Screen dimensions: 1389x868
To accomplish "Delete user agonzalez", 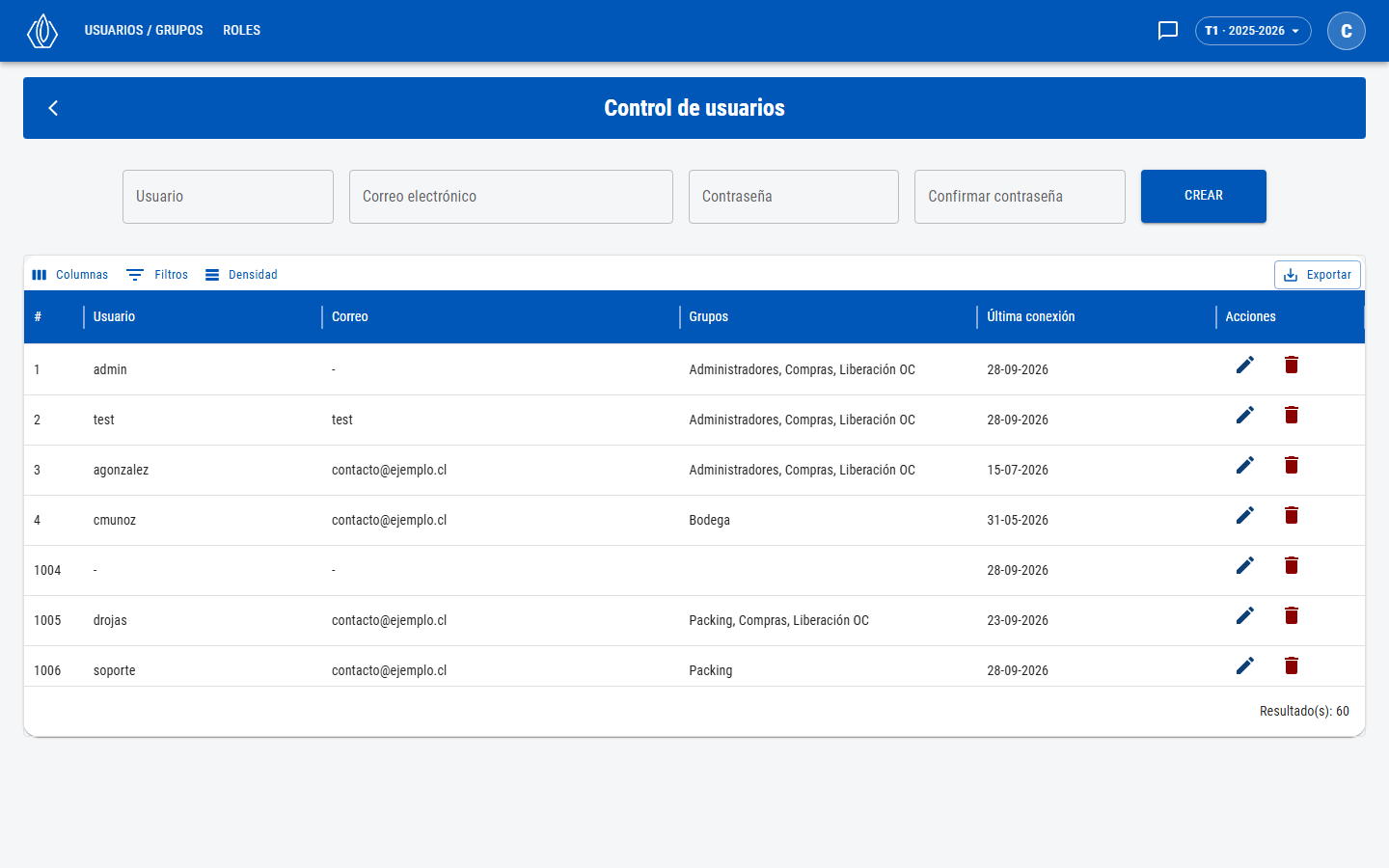I will tap(1292, 465).
